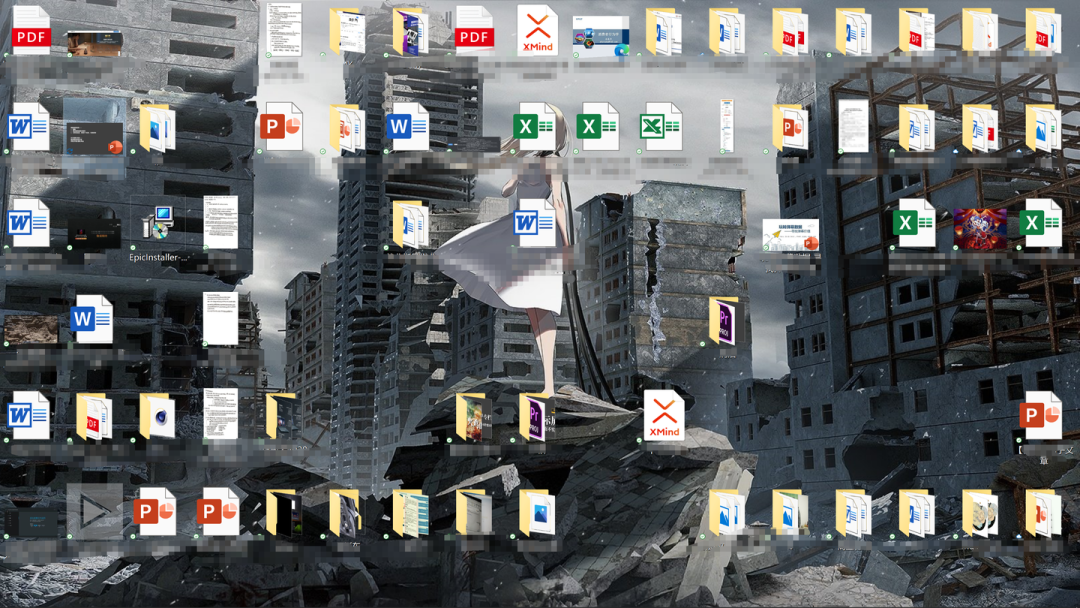1080x608 pixels.
Task: Open the folder showing a Cinema 4D sphere icon
Action: [x=157, y=417]
